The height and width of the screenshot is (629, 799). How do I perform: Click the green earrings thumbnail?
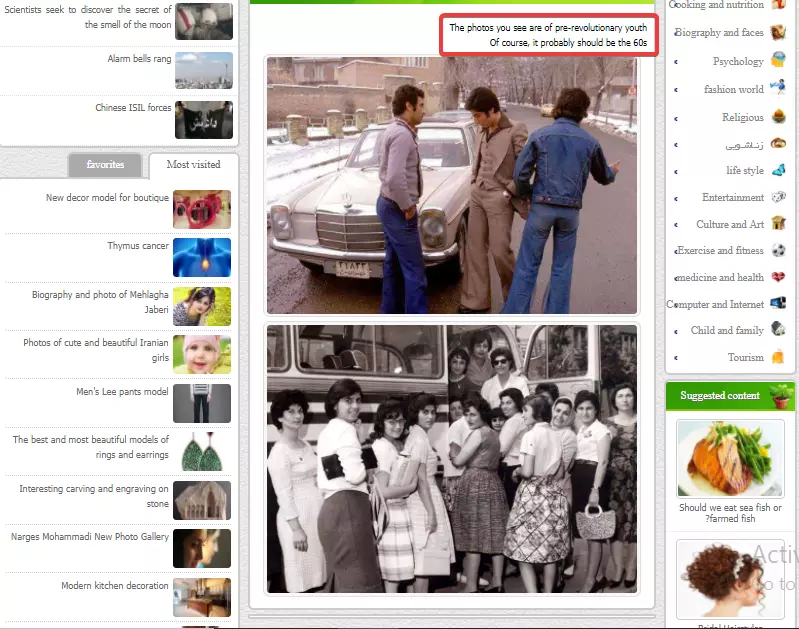[202, 452]
